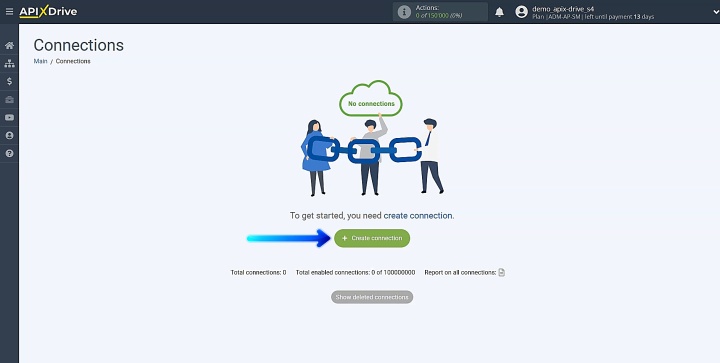Image resolution: width=720 pixels, height=363 pixels.
Task: Click the account avatar icon
Action: [521, 12]
